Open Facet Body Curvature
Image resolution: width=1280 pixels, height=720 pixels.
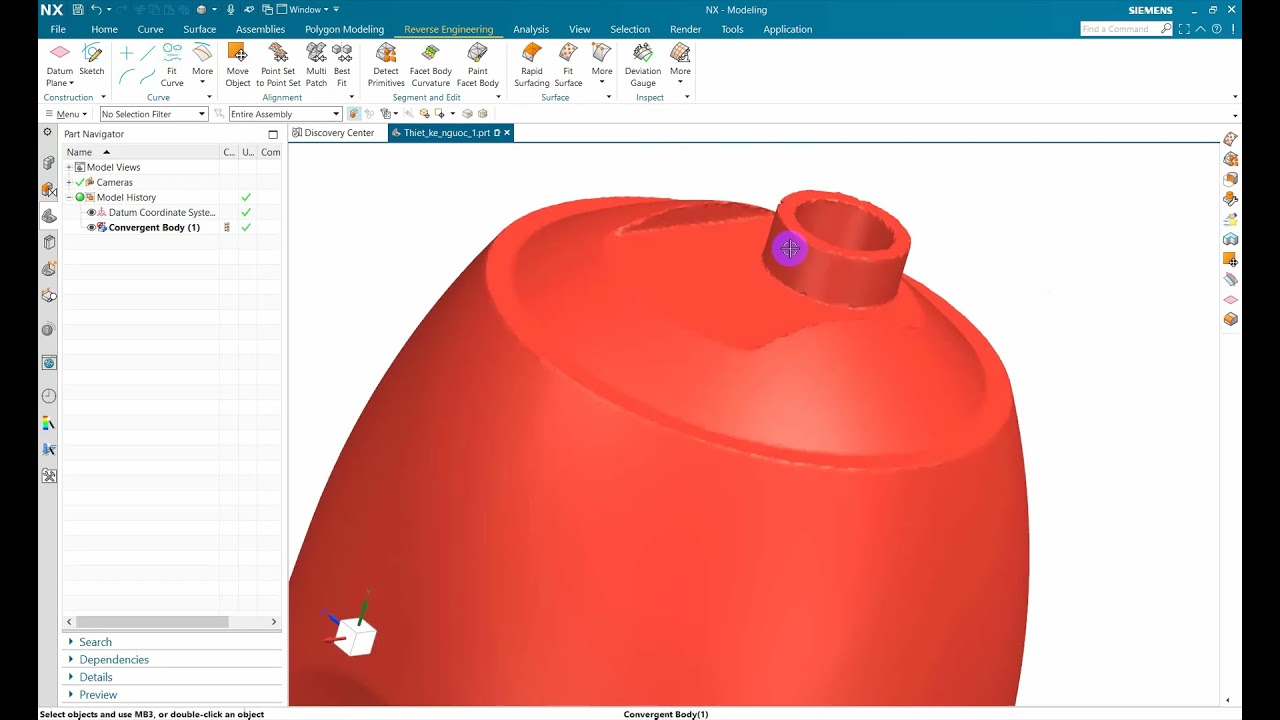pyautogui.click(x=431, y=64)
